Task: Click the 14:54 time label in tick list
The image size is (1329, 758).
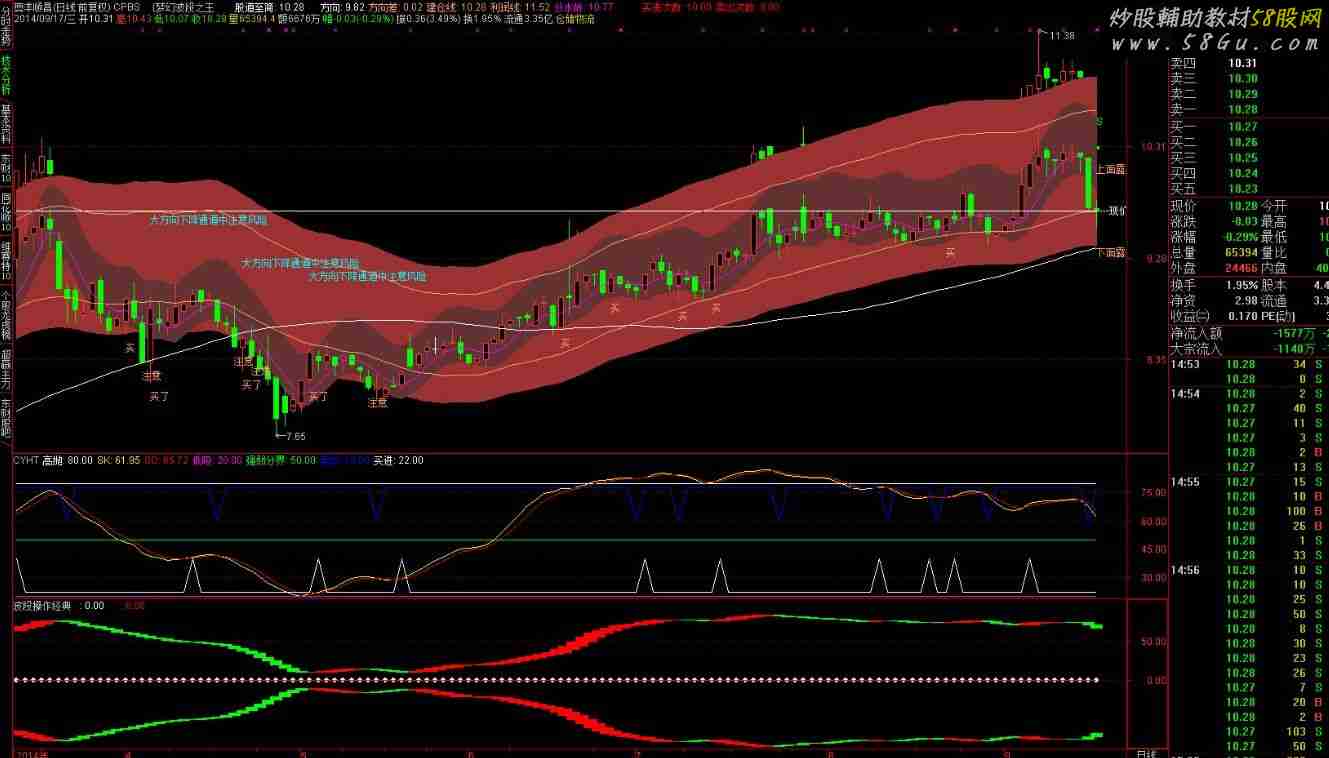Action: click(1185, 394)
